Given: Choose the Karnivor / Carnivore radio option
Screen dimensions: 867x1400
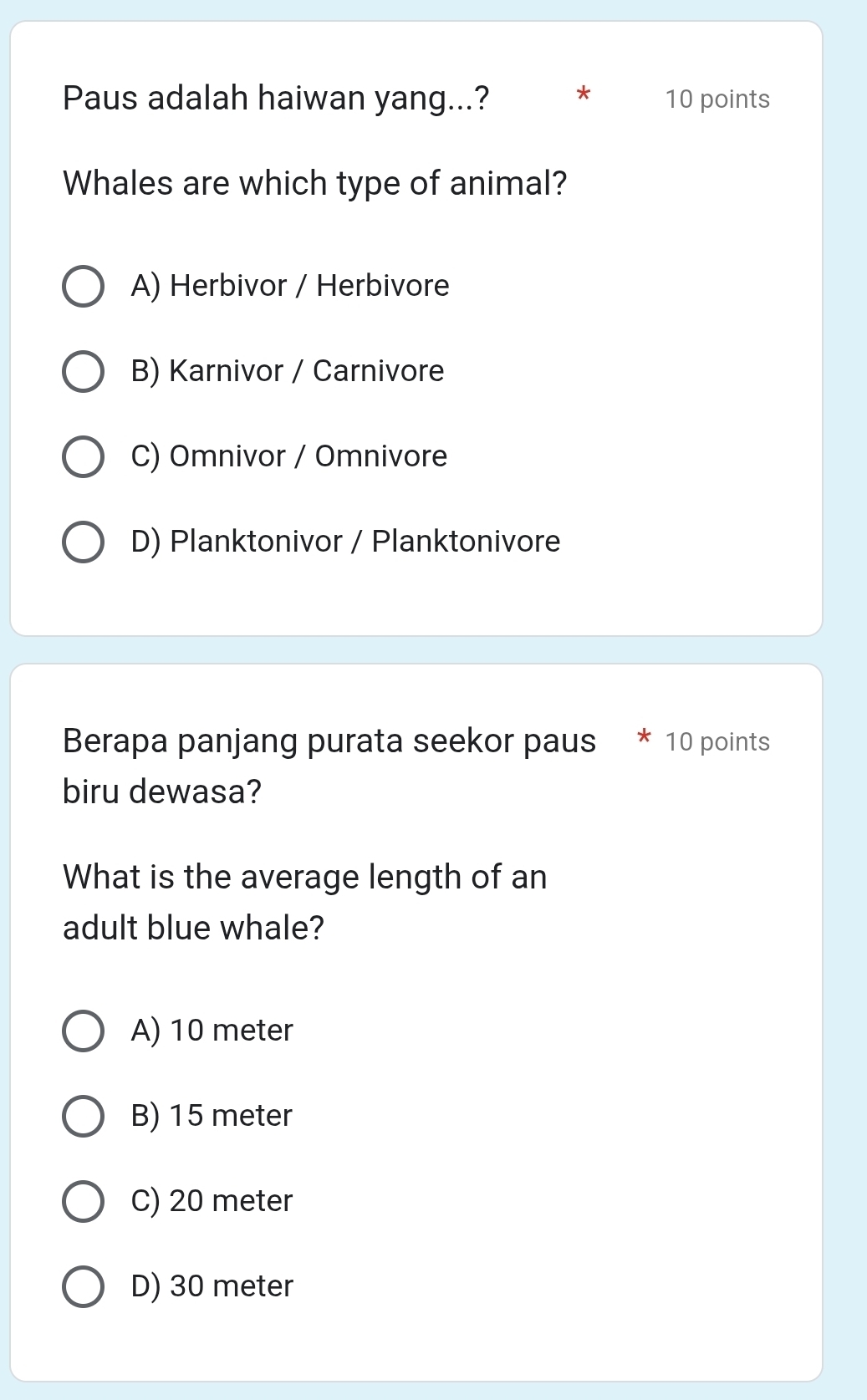Looking at the screenshot, I should [x=84, y=372].
